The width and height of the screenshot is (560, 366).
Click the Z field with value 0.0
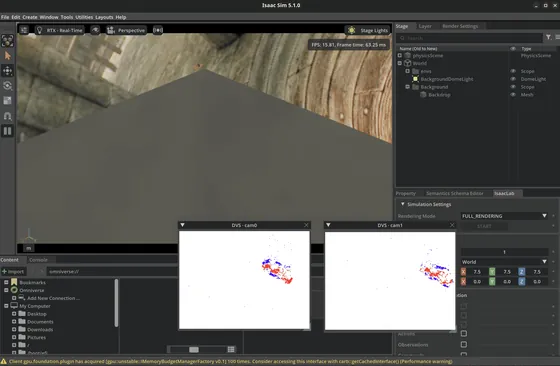pyautogui.click(x=537, y=281)
